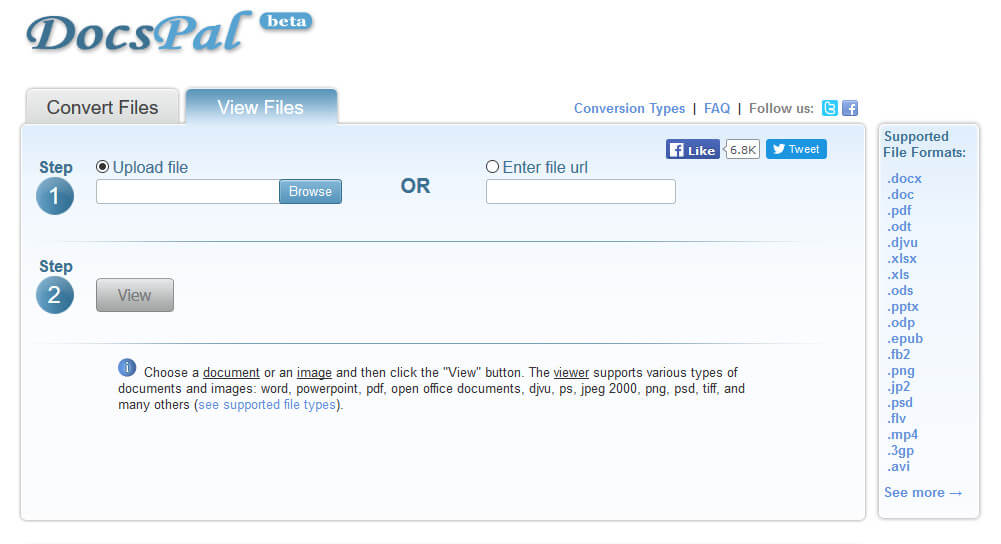Open the Conversion Types link
The width and height of the screenshot is (1001, 544).
tap(629, 109)
